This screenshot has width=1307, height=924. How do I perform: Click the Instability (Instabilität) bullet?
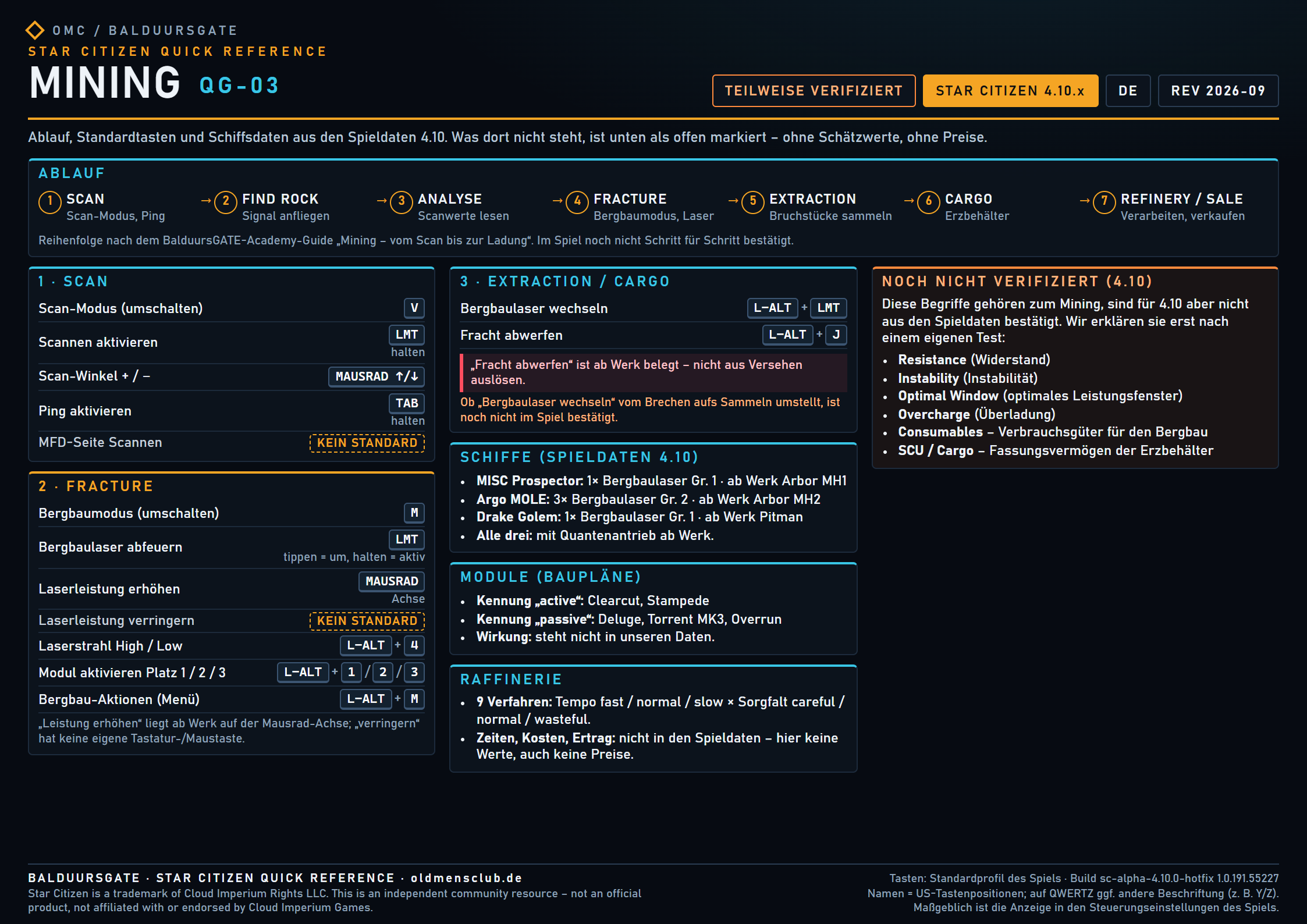(x=968, y=378)
